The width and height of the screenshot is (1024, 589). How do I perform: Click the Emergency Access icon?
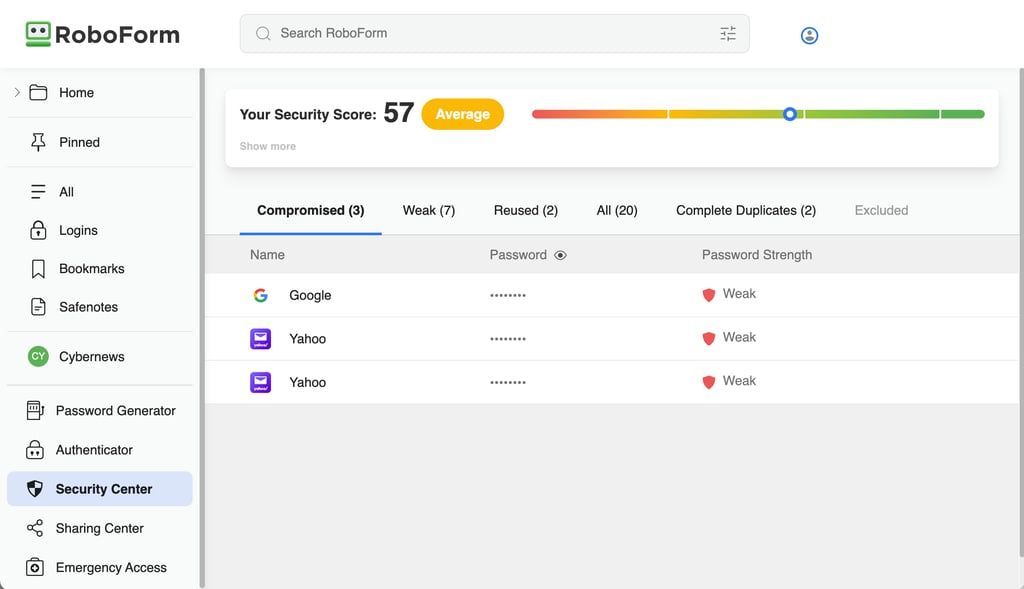35,567
